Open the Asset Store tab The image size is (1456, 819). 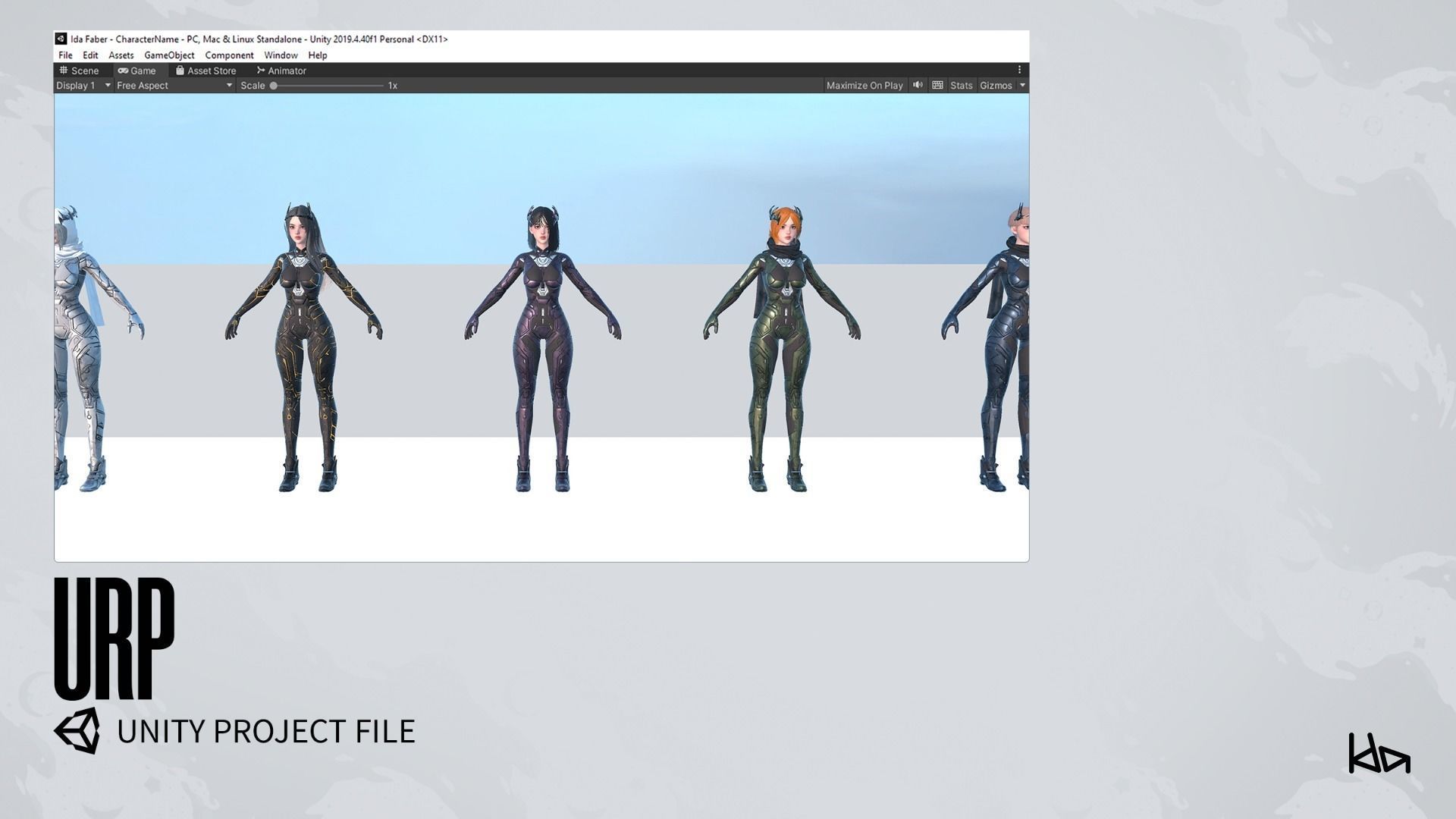(206, 71)
